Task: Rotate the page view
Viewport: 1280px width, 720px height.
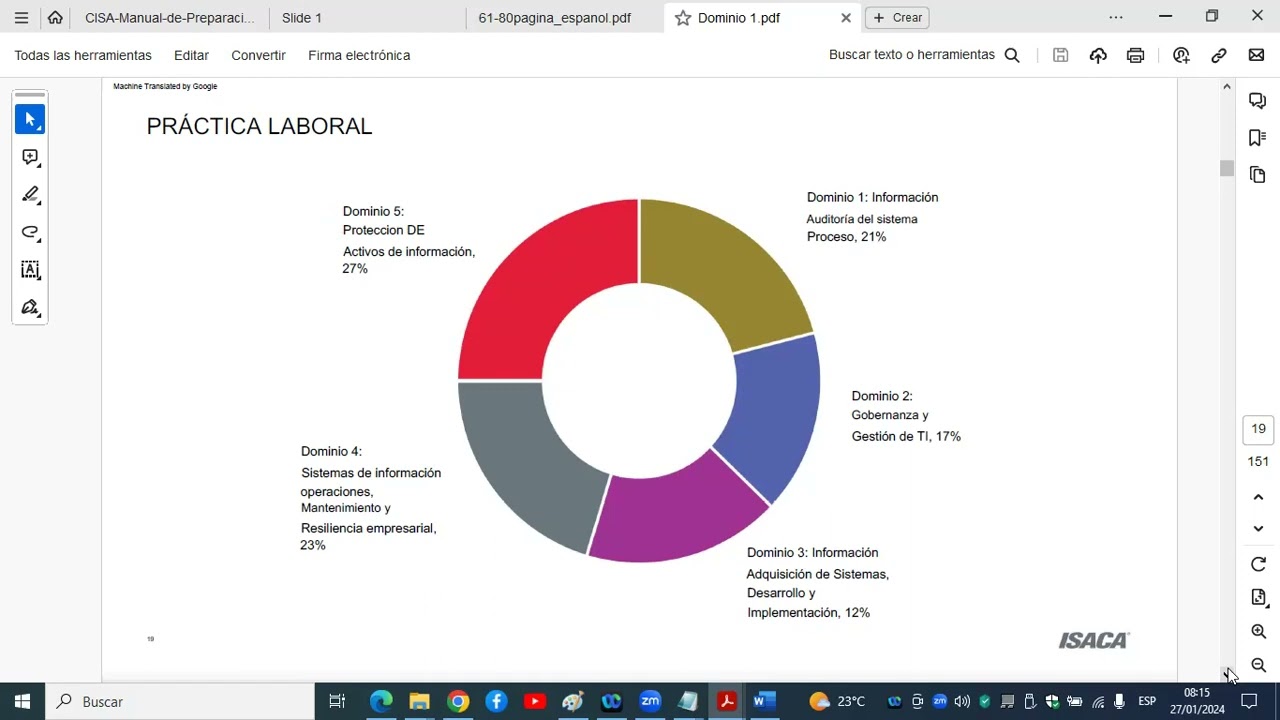Action: [1258, 564]
